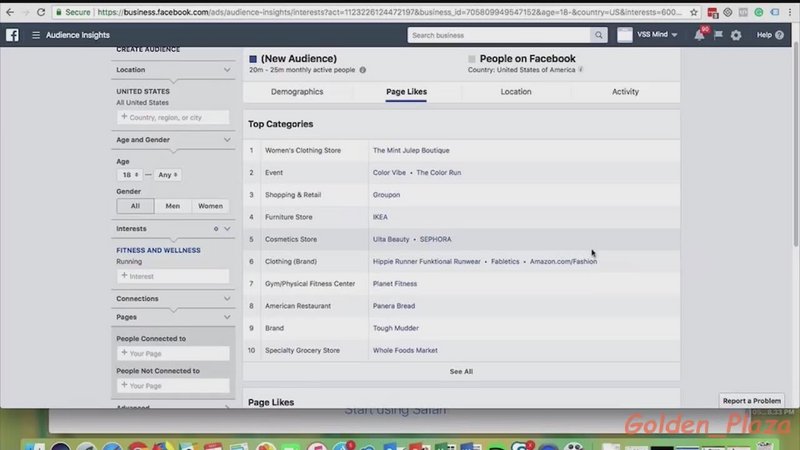Click info icon next to United States of America
Screen dimensions: 800x450
[581, 69]
